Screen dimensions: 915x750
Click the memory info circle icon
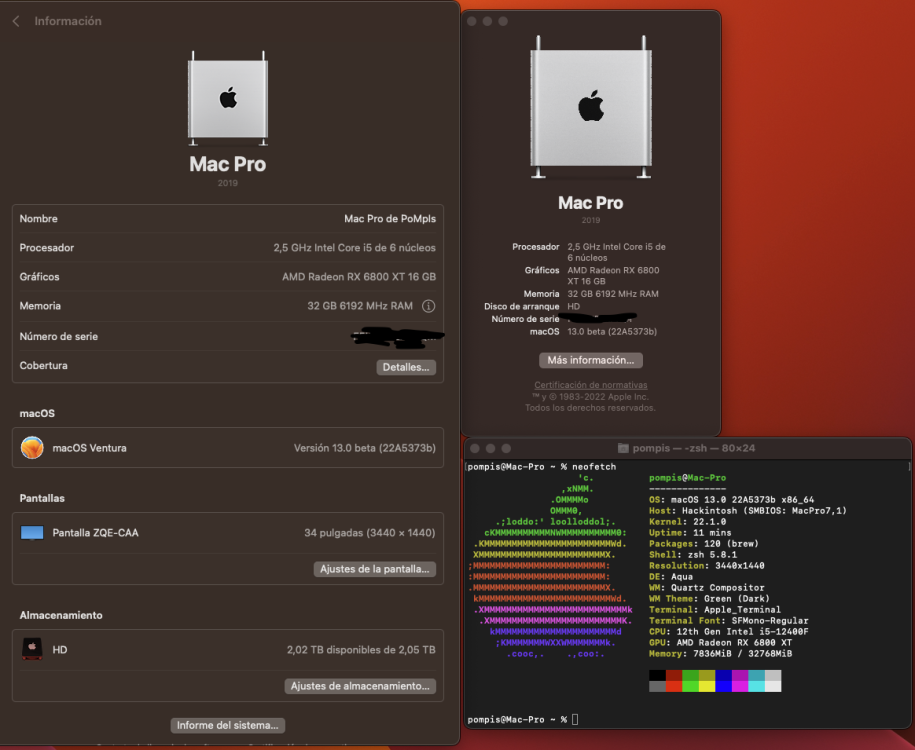pos(428,306)
